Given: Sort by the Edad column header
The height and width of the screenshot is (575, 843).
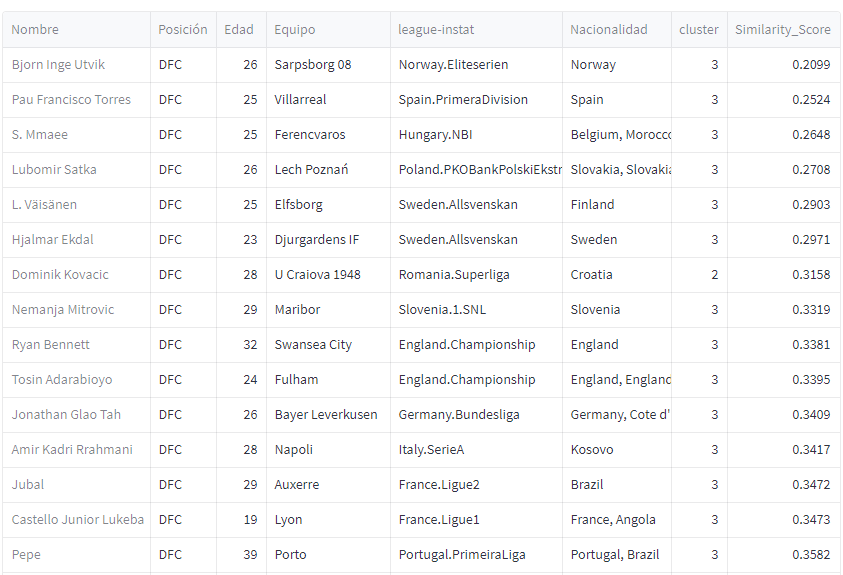Looking at the screenshot, I should click(241, 30).
